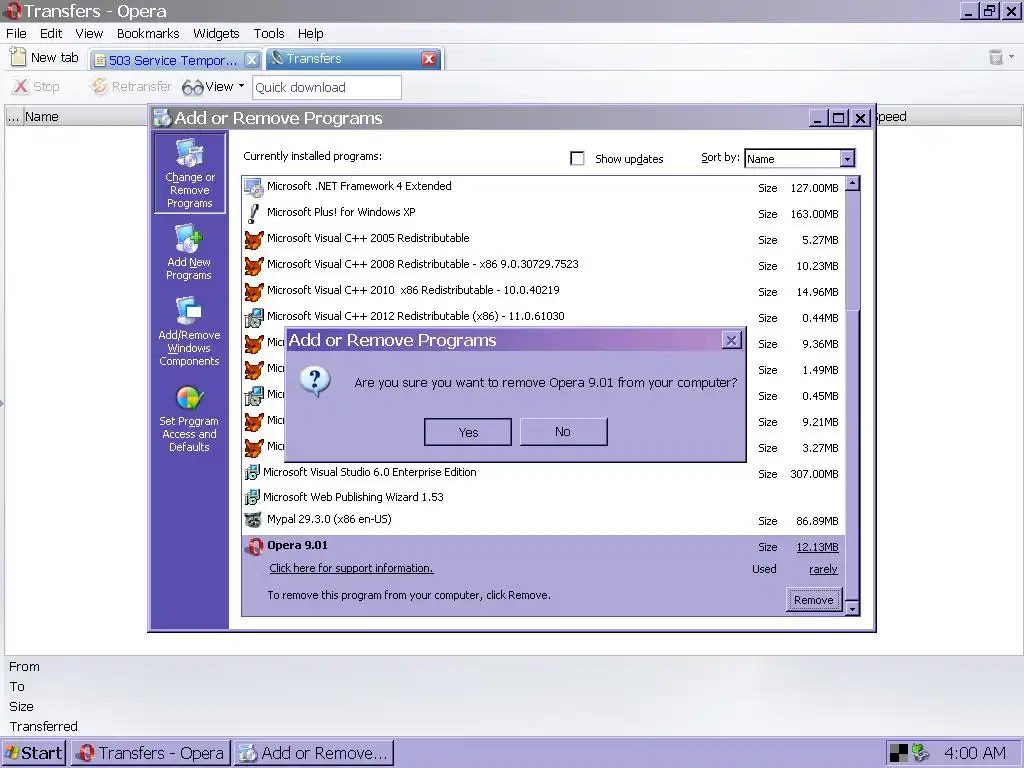Click the Remove button for Opera 9.01
Image resolution: width=1024 pixels, height=768 pixels.
[814, 600]
